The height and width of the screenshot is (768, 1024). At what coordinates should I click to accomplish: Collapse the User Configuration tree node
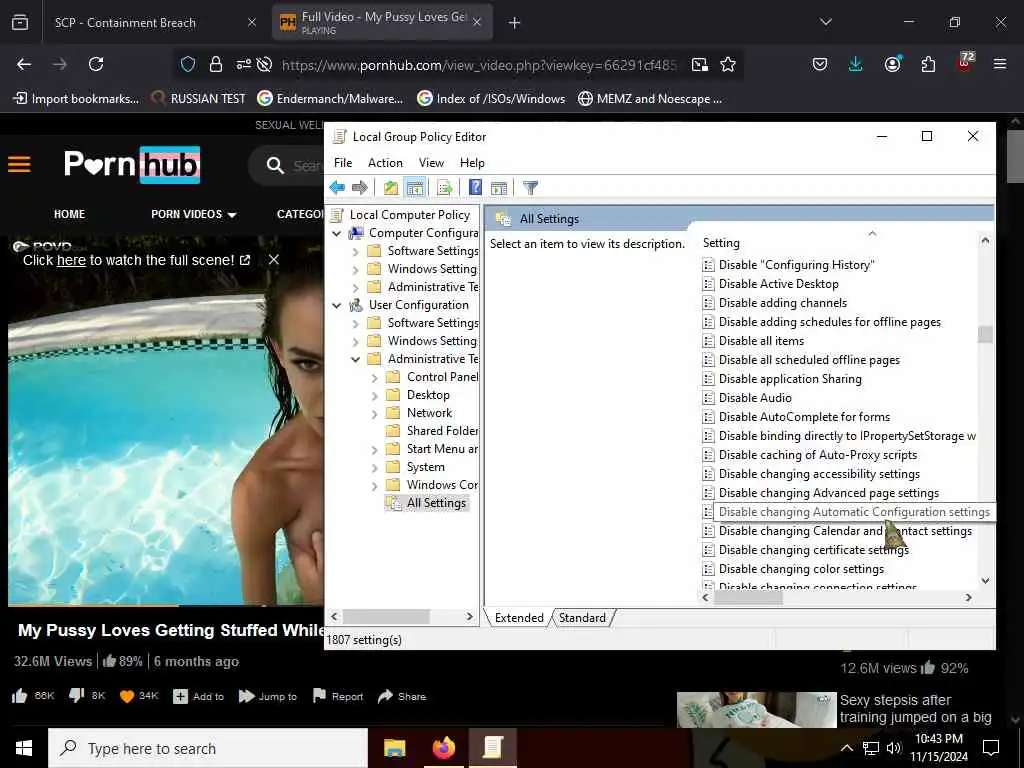pos(337,305)
